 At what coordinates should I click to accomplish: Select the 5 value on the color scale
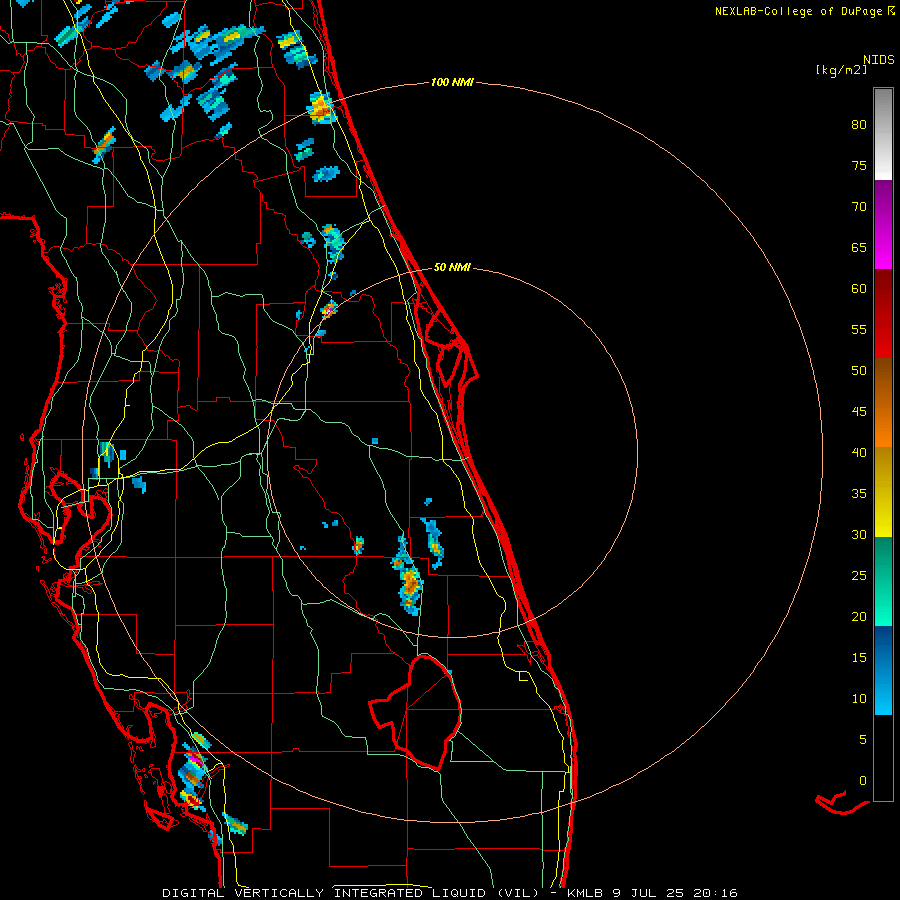point(863,739)
